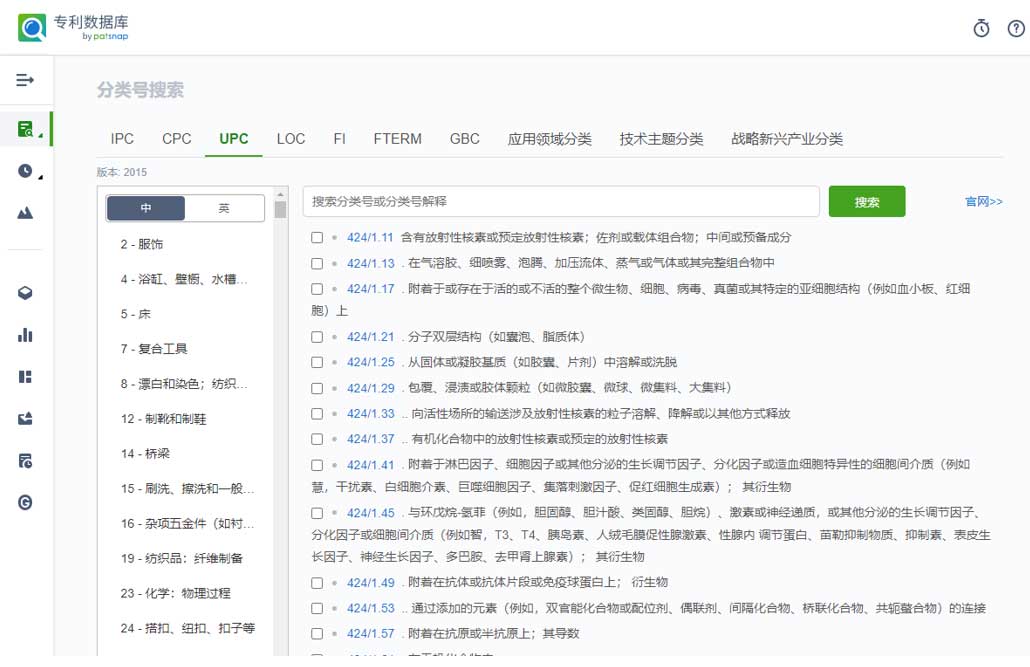Open the 官网>> link
Screen dimensions: 1030x667
point(983,202)
